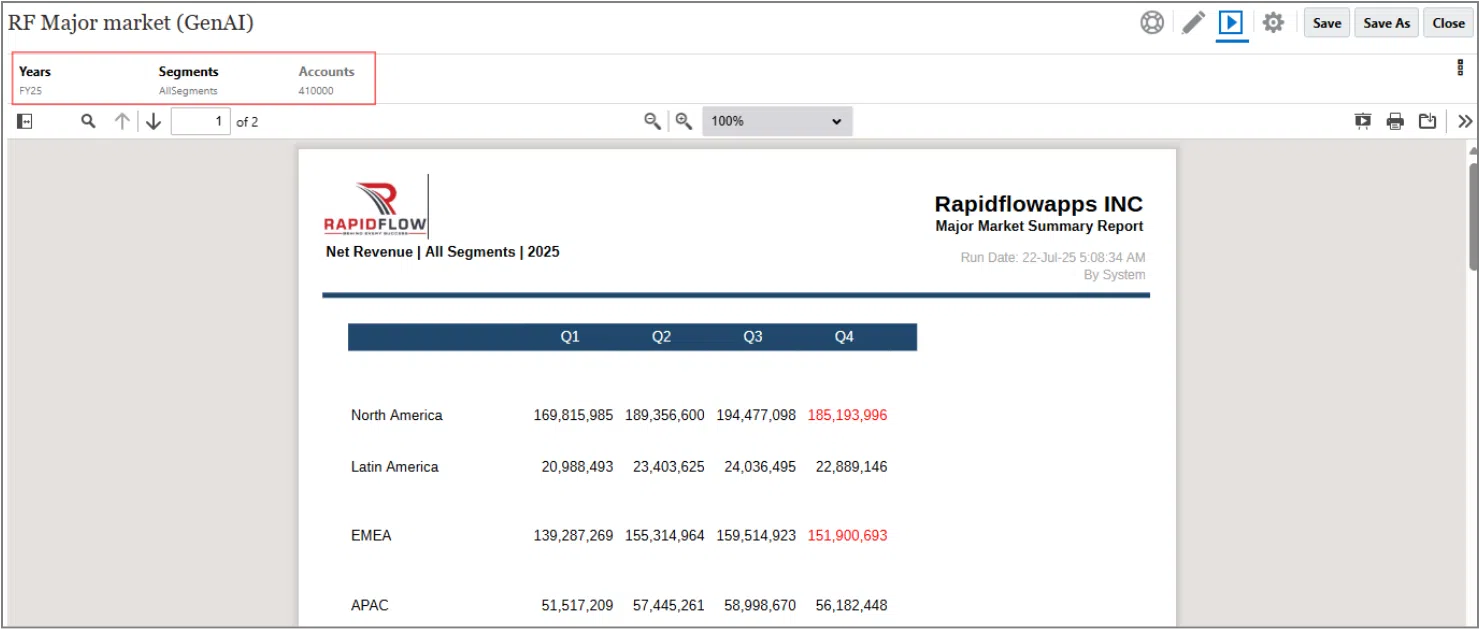Zoom in on the report
Screen dimensions: 1479x630
click(x=684, y=121)
